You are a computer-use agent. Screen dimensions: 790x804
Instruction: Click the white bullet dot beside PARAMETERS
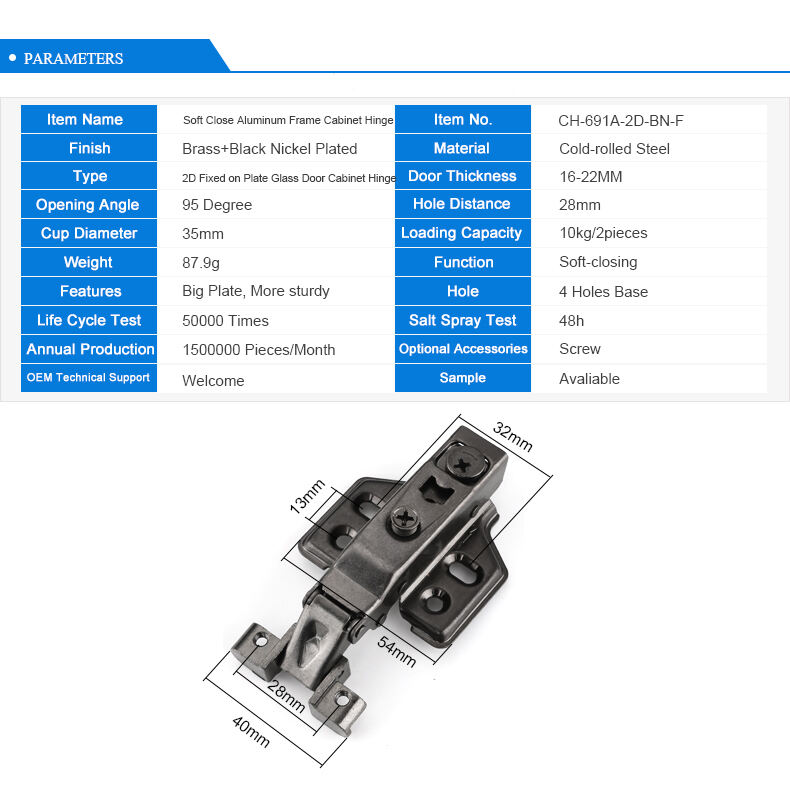coord(12,58)
